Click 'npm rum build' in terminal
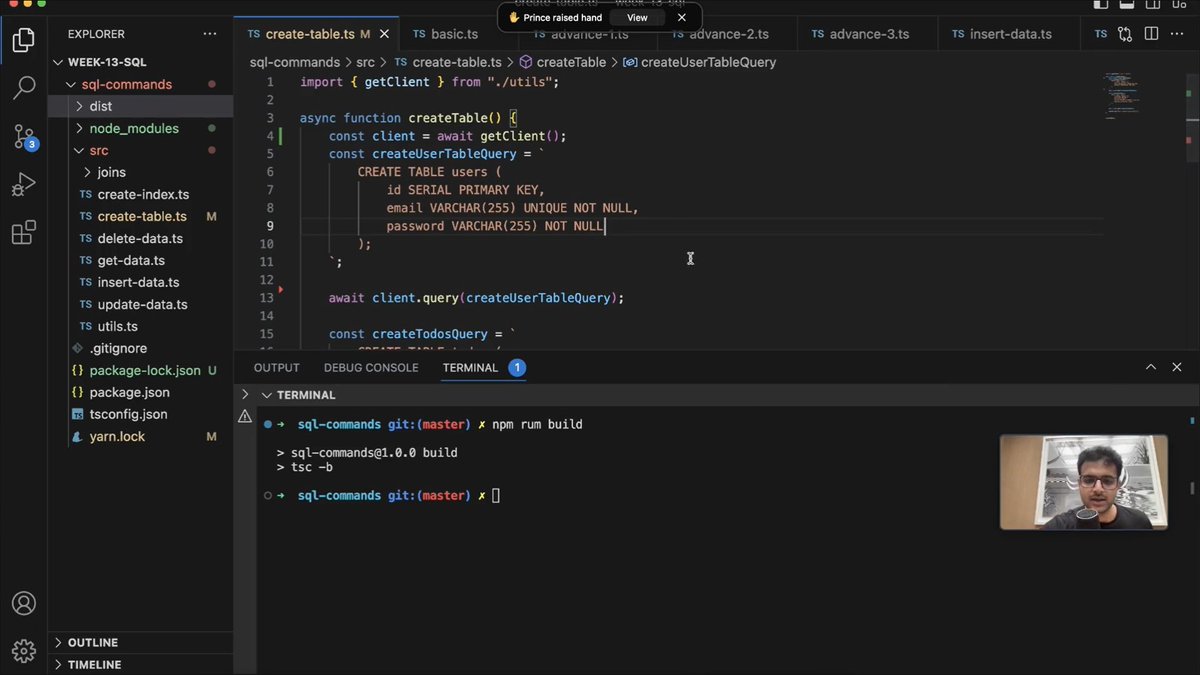The height and width of the screenshot is (675, 1200). [537, 424]
